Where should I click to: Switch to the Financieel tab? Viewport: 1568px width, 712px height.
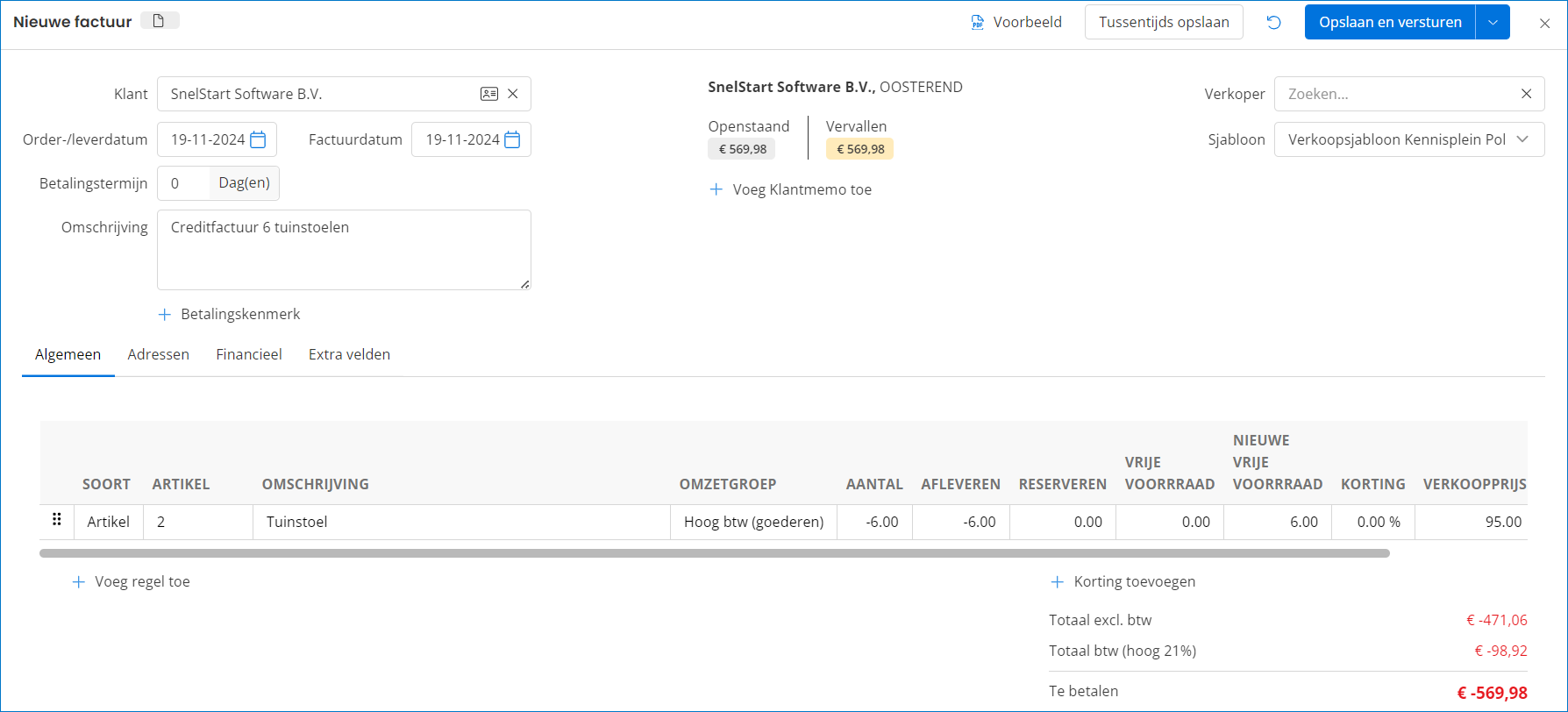249,354
